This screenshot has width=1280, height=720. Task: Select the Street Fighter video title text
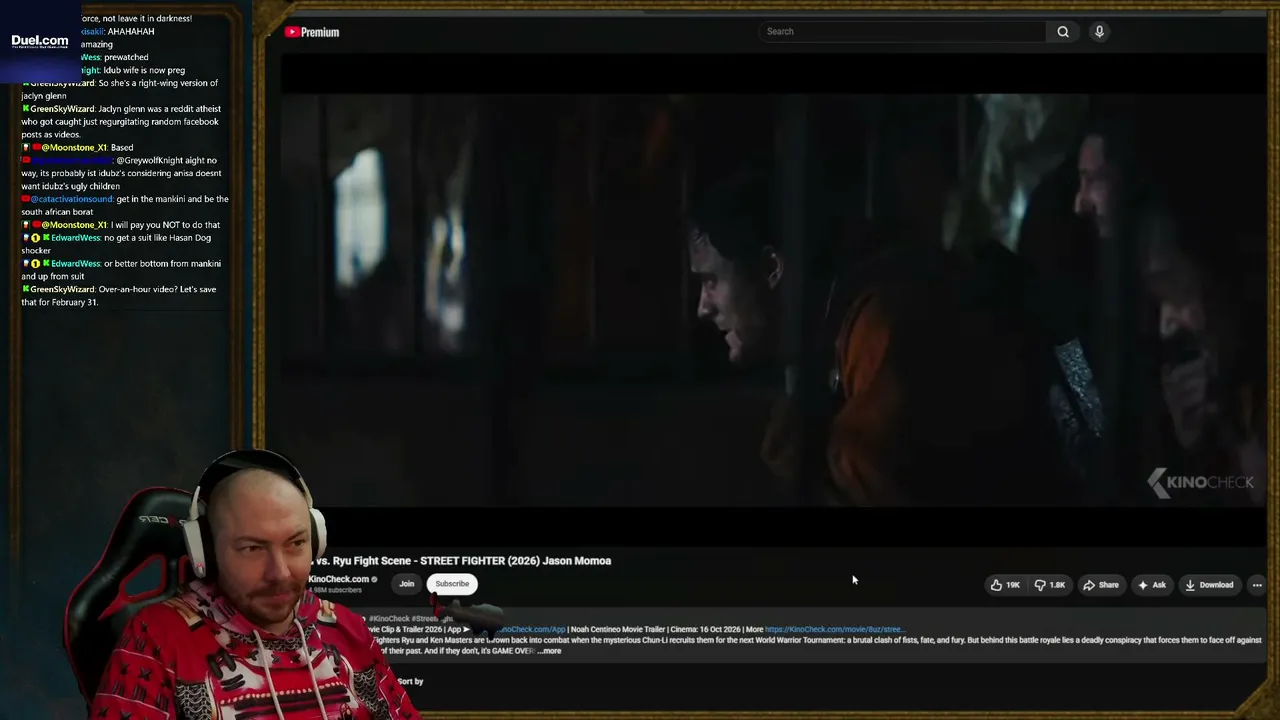coord(462,561)
